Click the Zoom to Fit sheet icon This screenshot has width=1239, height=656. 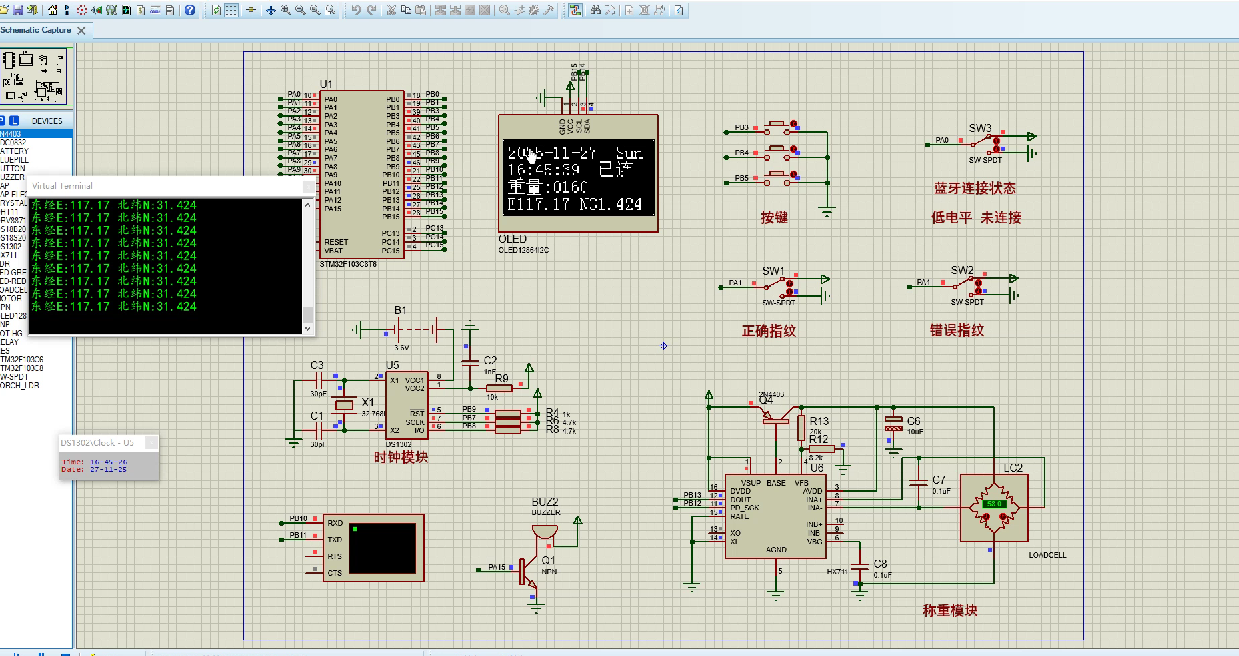[316, 8]
